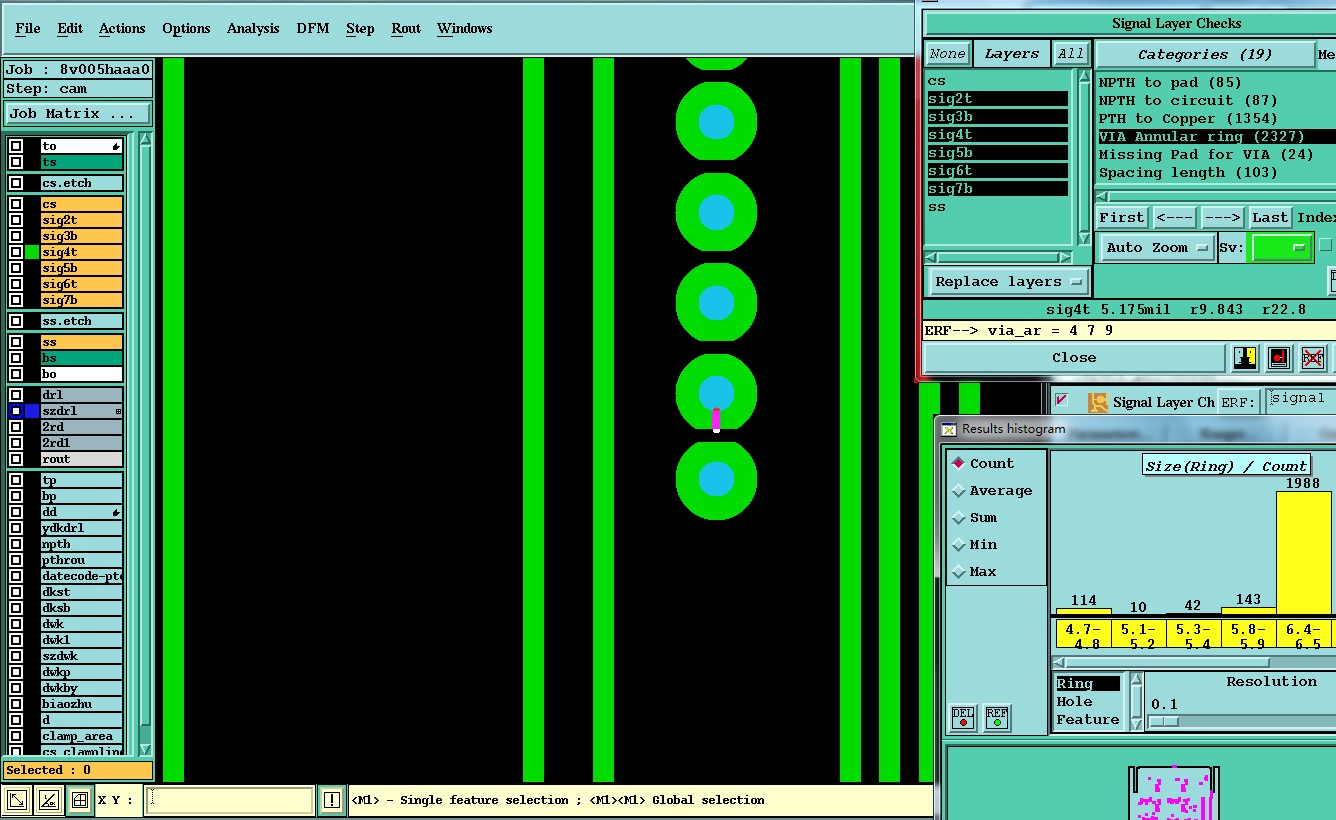Click the up arrow of the layer list scrollbar
The width and height of the screenshot is (1336, 820).
[145, 139]
